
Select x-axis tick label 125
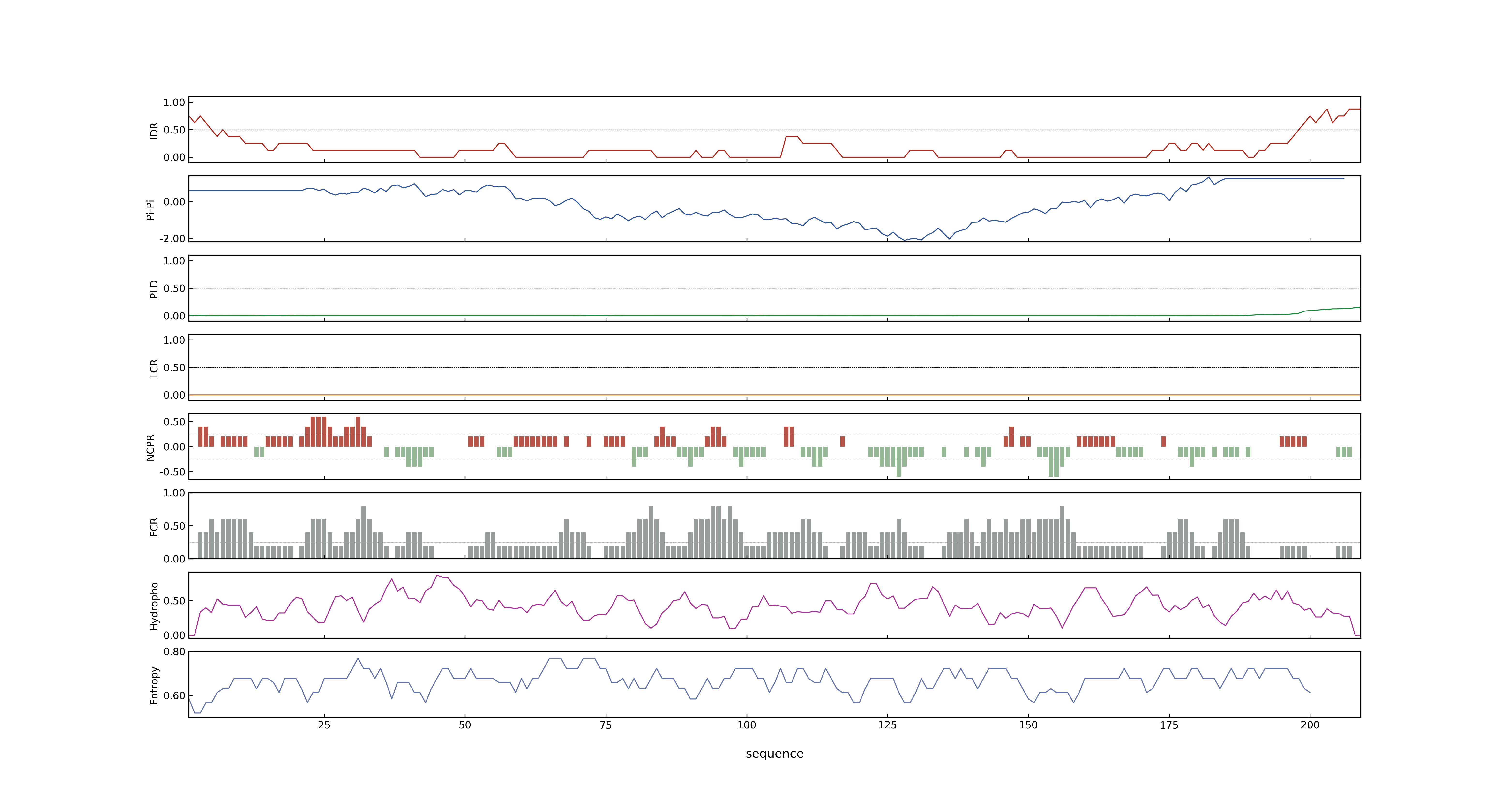887,725
